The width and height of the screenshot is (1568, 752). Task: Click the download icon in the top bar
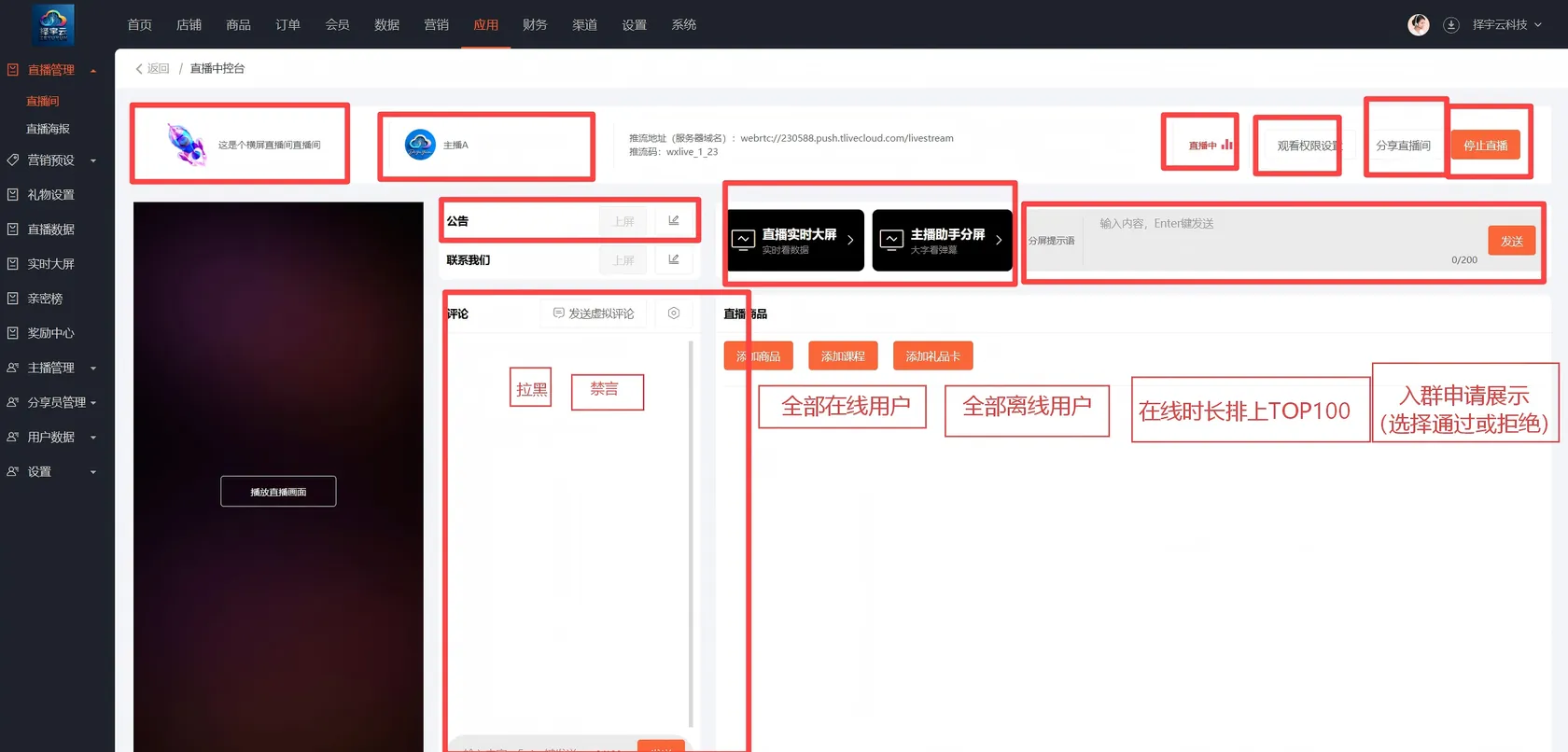(1450, 25)
